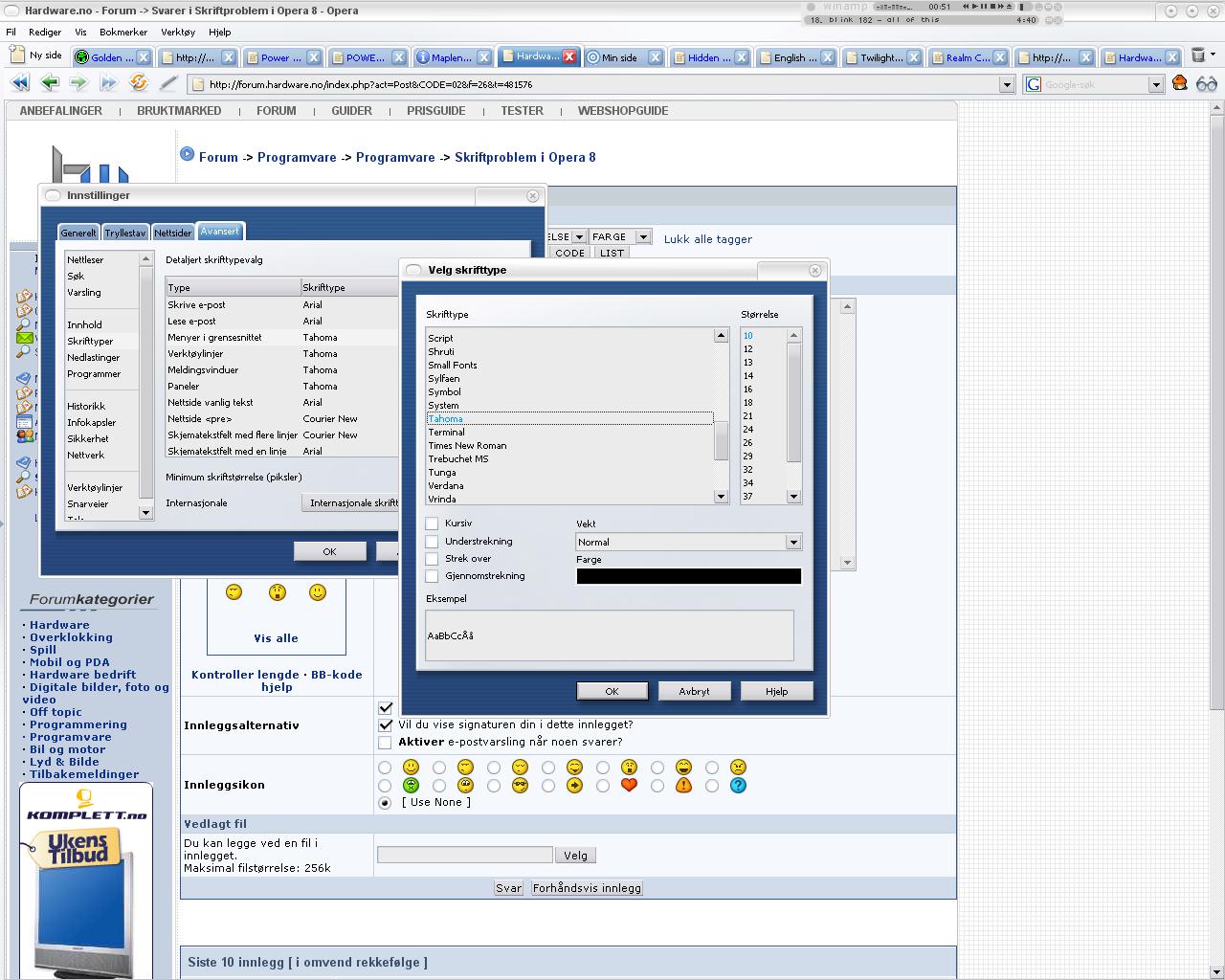Enable Gjennomstrekning checkbox
Viewport: 1225px width, 980px height.
point(432,576)
